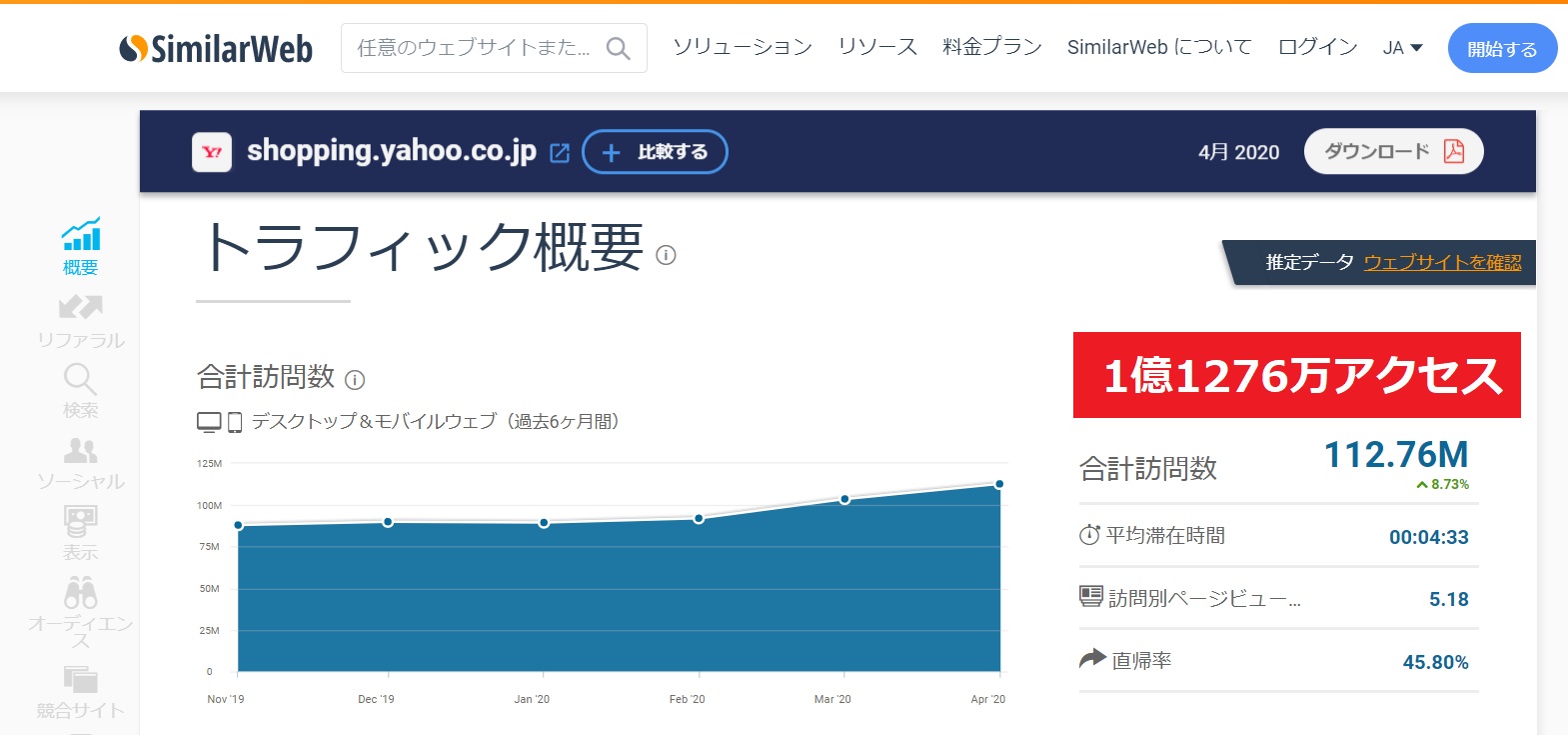Click info icon next to トラフィック概要

666,255
